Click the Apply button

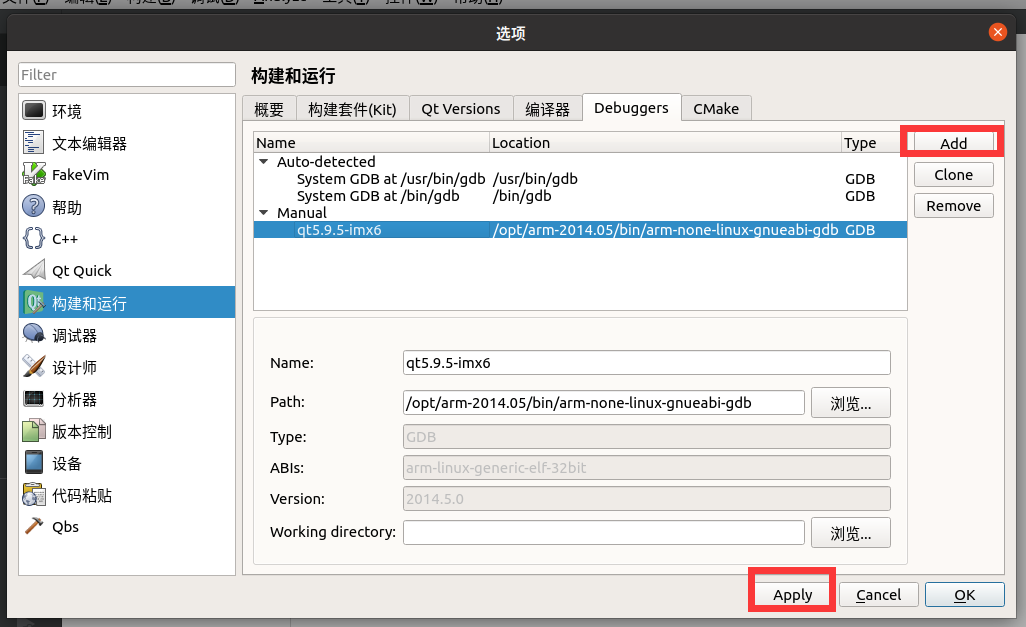pyautogui.click(x=792, y=594)
